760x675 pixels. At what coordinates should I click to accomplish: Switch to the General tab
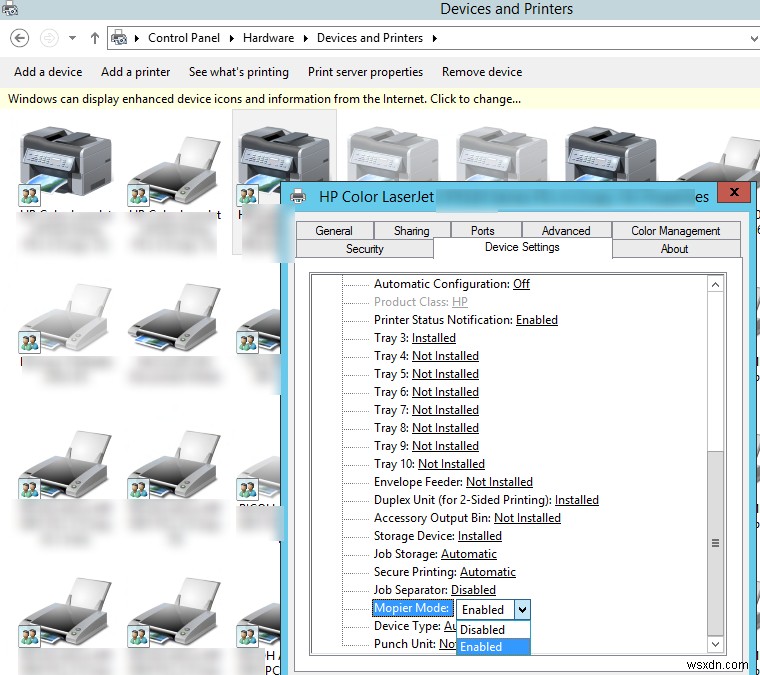coord(334,231)
